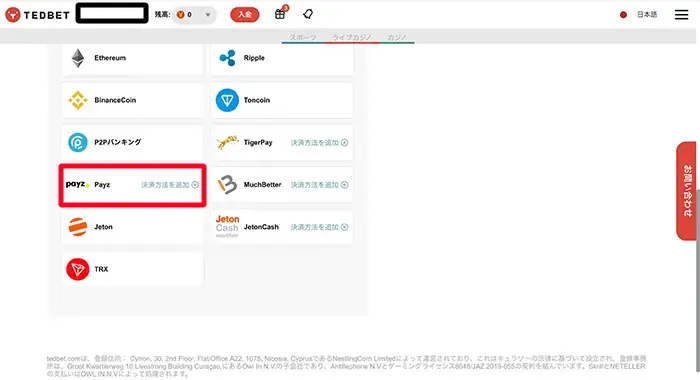The height and width of the screenshot is (380, 700).
Task: Click the page vertical scrollbar
Action: (x=698, y=281)
